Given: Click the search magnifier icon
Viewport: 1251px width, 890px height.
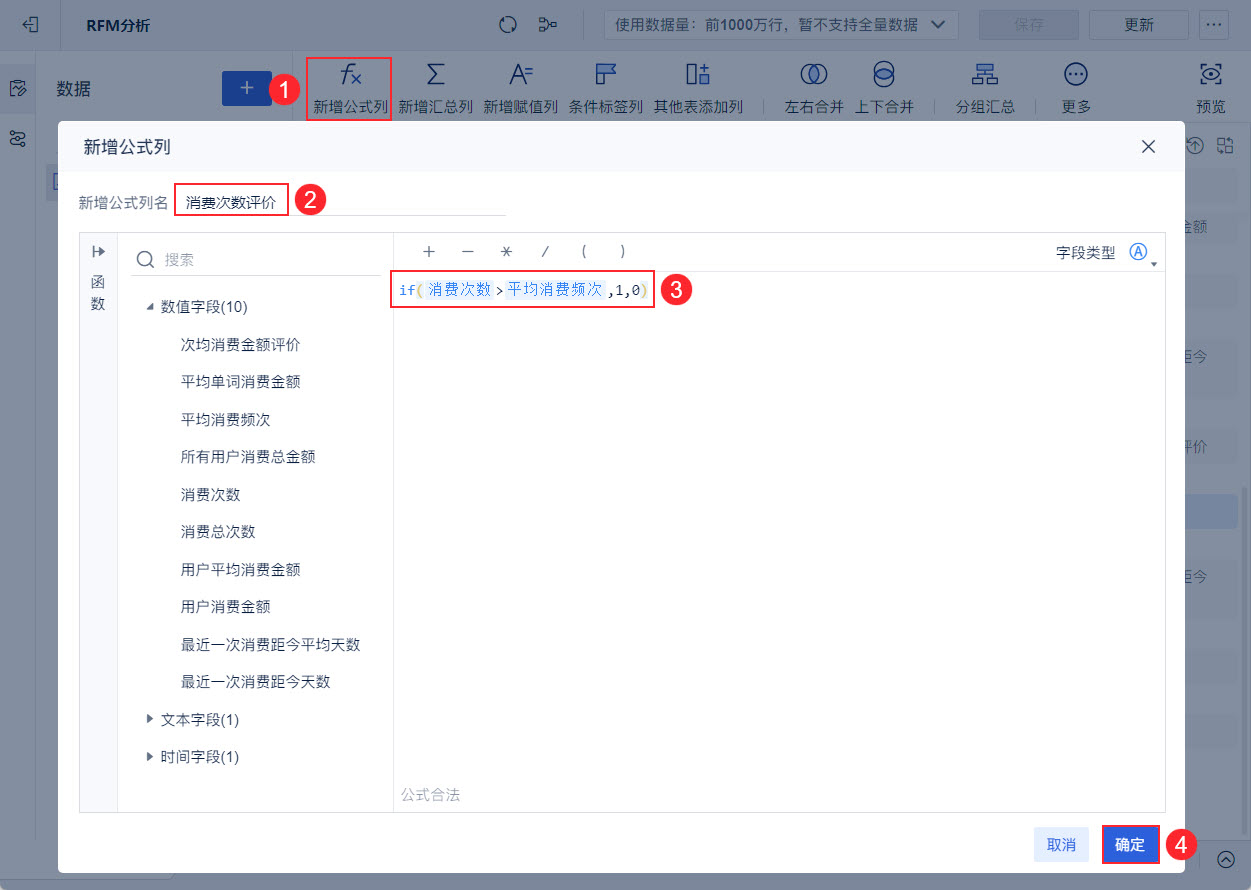Looking at the screenshot, I should 145,259.
